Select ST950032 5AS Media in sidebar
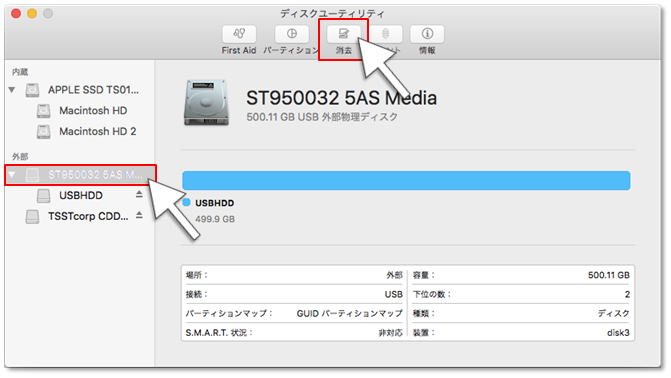 coord(80,175)
